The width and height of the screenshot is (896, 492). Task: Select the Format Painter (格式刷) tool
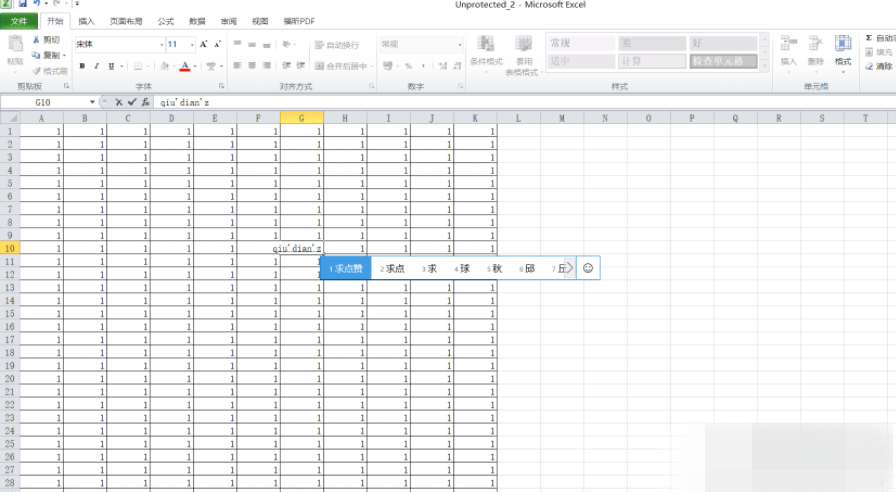(x=50, y=71)
